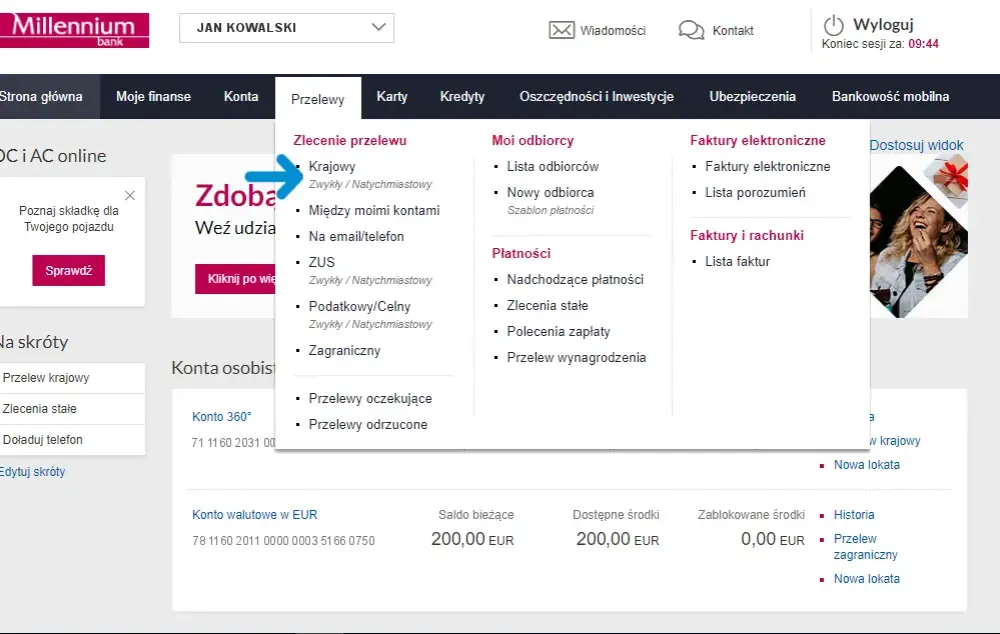Open the Konta menu
The image size is (1000, 634).
click(241, 96)
